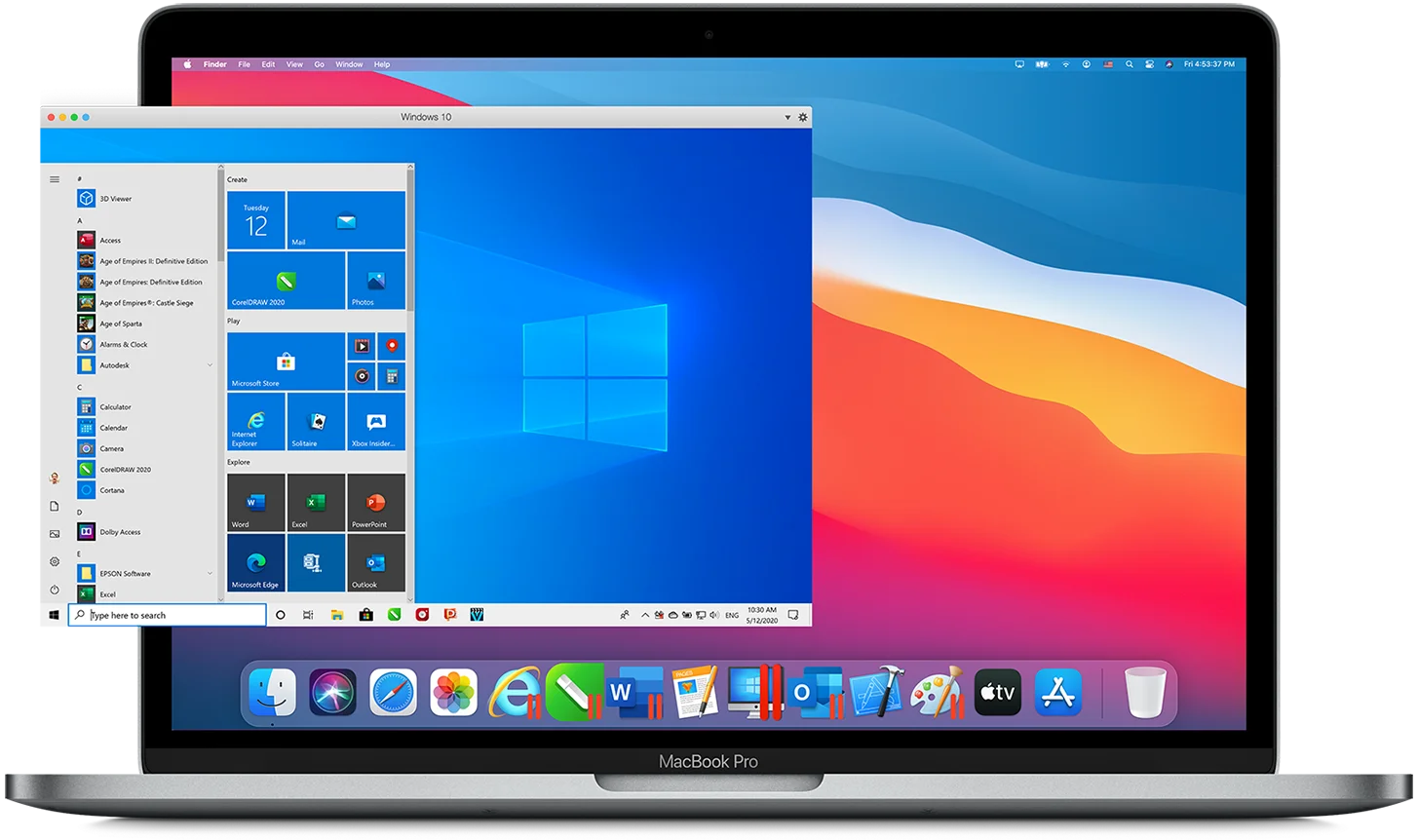The width and height of the screenshot is (1418, 840).
Task: Open the 3D Viewer app icon
Action: (x=86, y=198)
